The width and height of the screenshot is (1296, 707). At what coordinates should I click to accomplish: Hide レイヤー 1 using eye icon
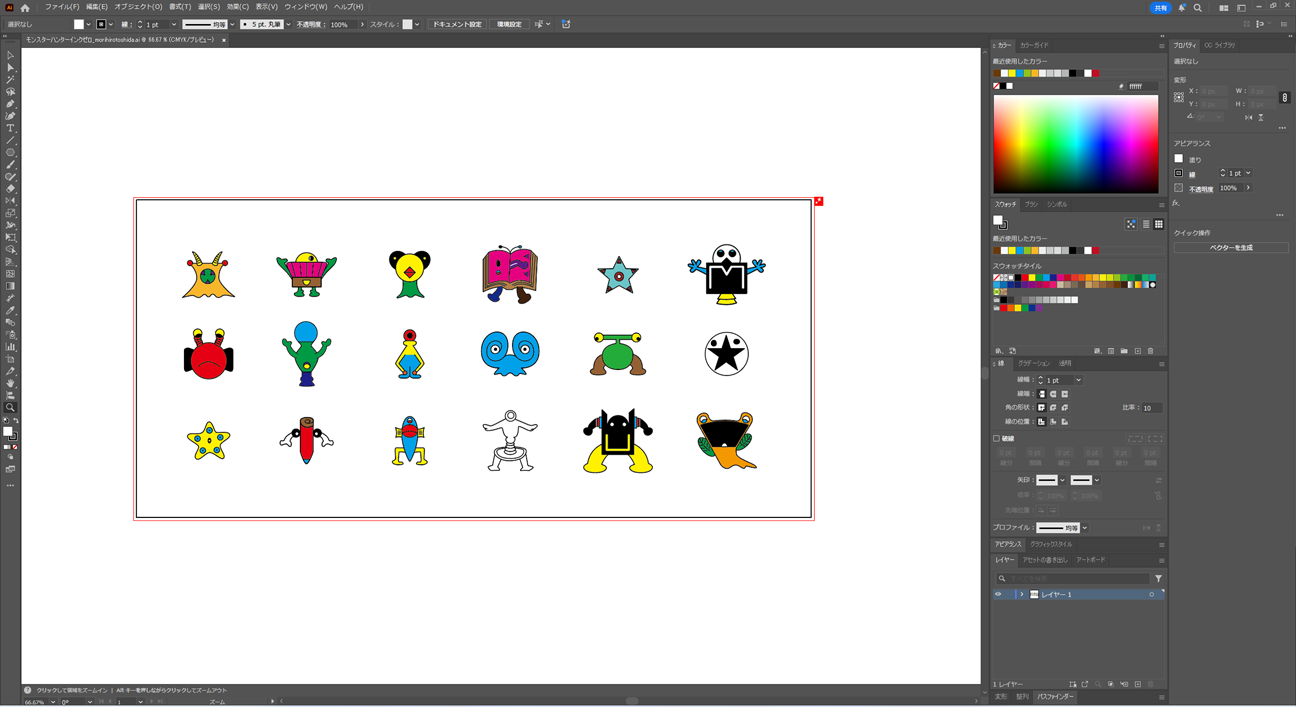(998, 594)
